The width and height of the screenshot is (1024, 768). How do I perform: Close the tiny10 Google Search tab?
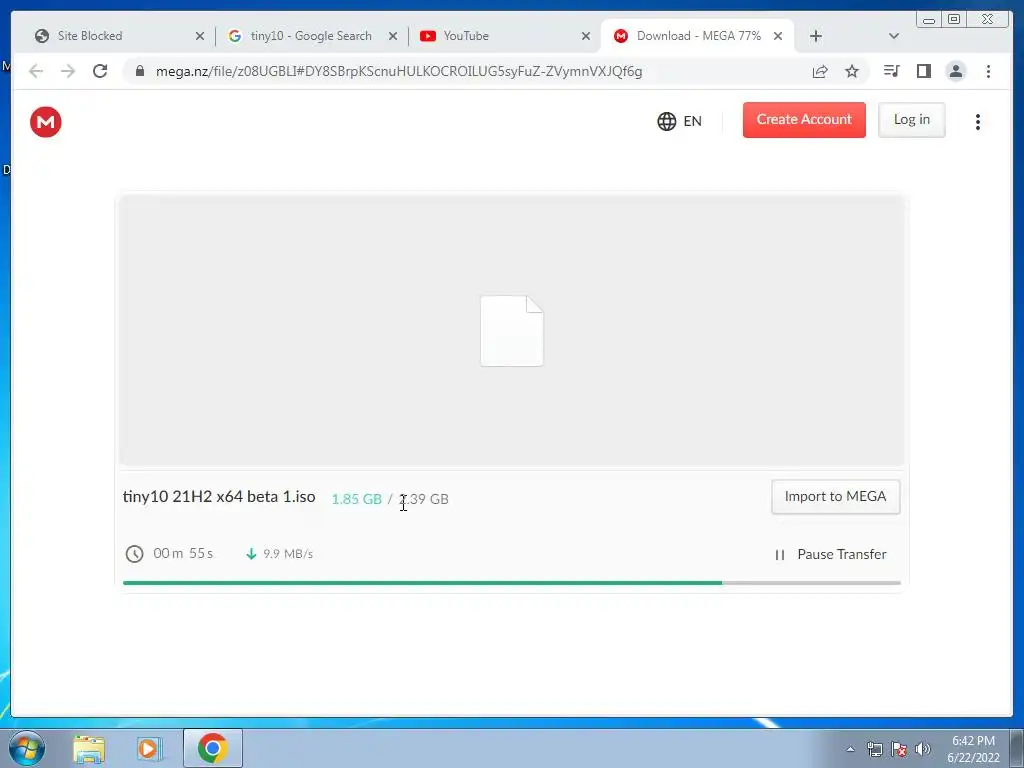coord(392,37)
